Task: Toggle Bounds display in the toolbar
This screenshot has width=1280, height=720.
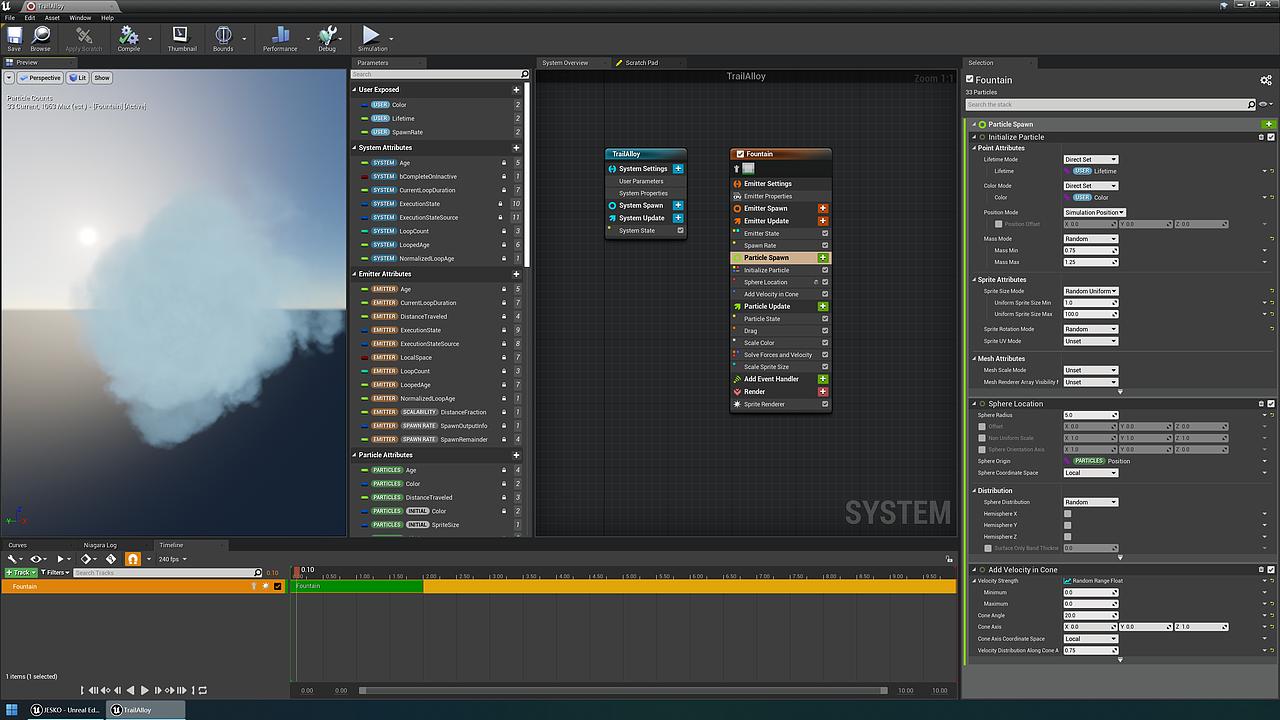Action: [x=223, y=39]
